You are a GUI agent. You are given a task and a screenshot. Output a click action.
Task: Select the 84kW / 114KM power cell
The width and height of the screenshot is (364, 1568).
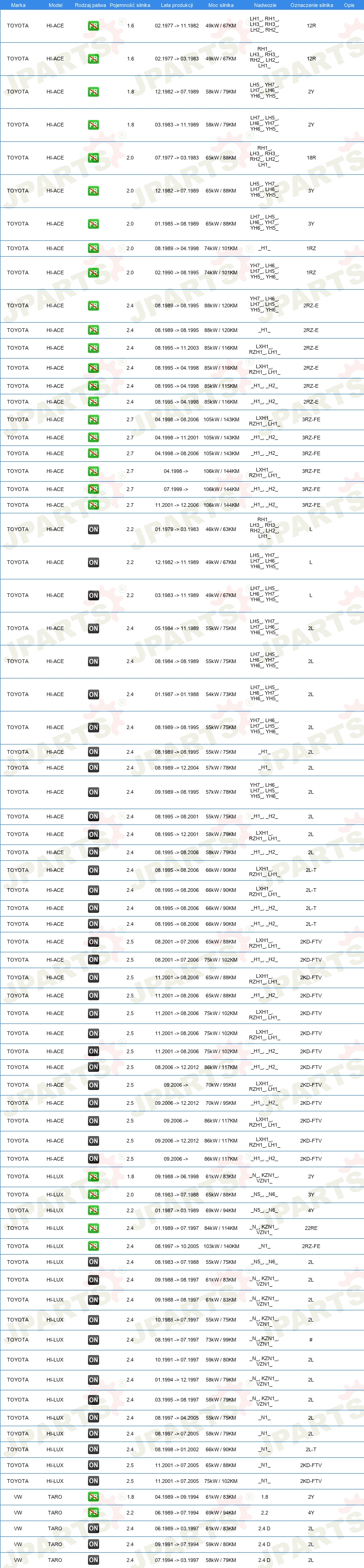[x=221, y=1229]
